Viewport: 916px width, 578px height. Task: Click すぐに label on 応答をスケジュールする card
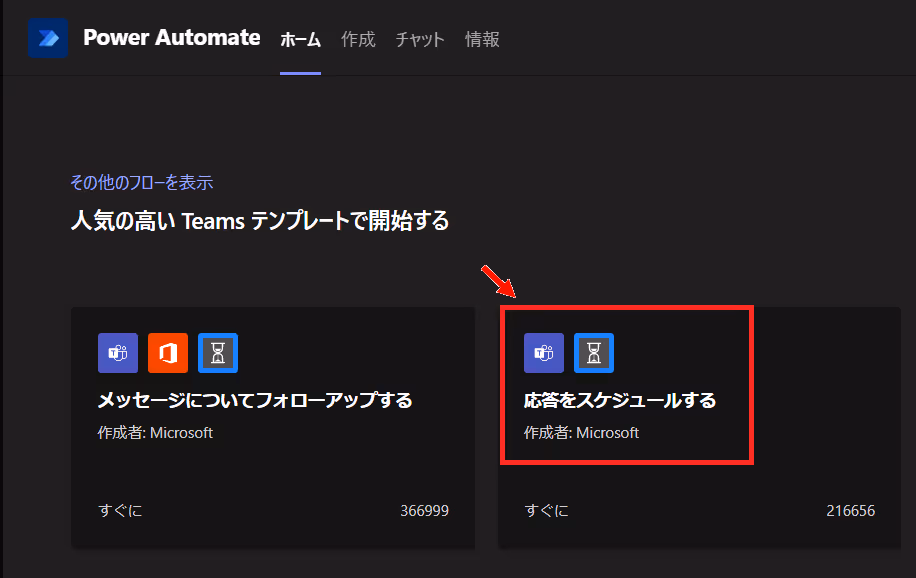[x=546, y=511]
